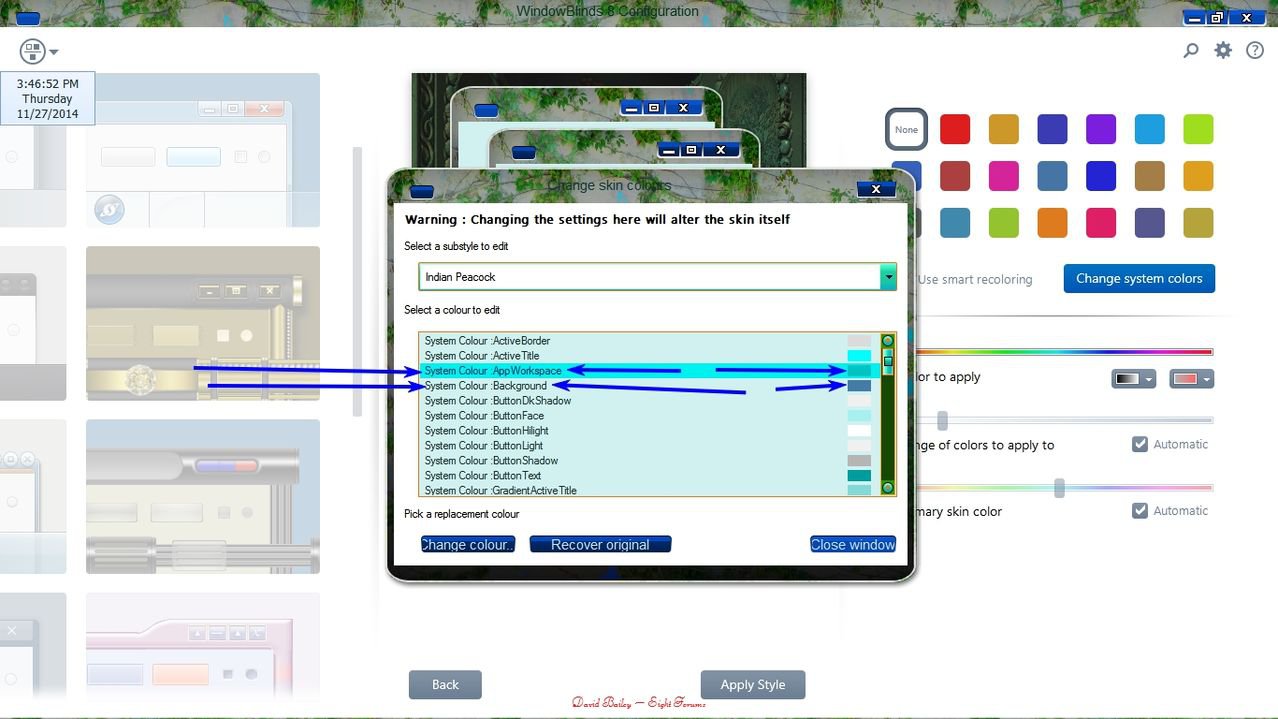Select System Colour :AppWorkspace row
The height and width of the screenshot is (719, 1278).
pyautogui.click(x=648, y=371)
